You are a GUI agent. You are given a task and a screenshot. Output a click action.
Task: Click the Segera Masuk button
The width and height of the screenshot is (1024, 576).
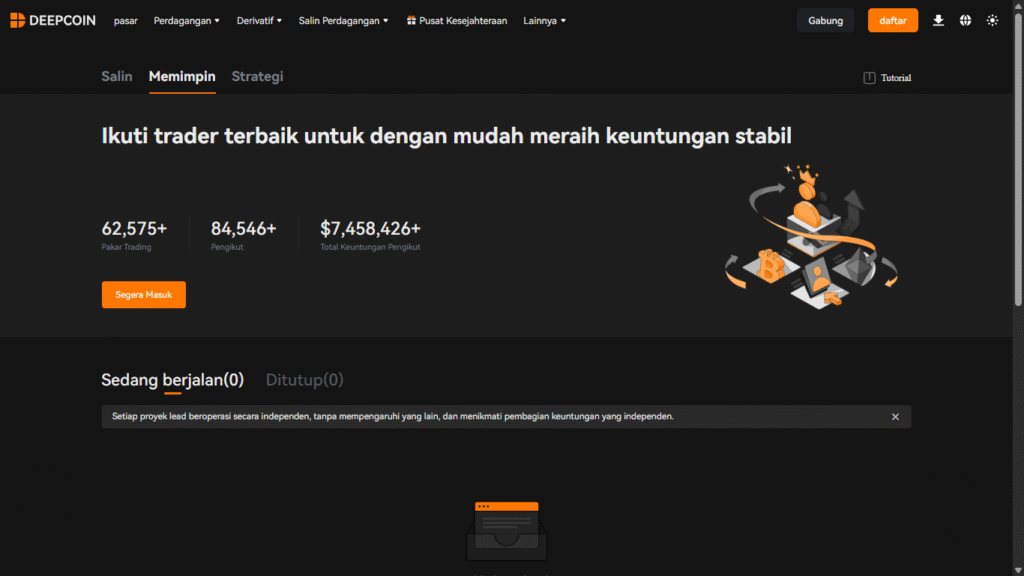(143, 294)
